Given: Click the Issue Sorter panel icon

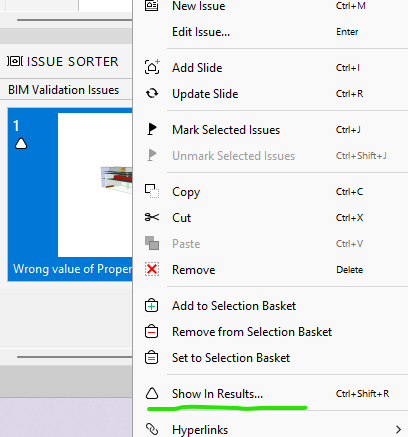Looking at the screenshot, I should [15, 61].
